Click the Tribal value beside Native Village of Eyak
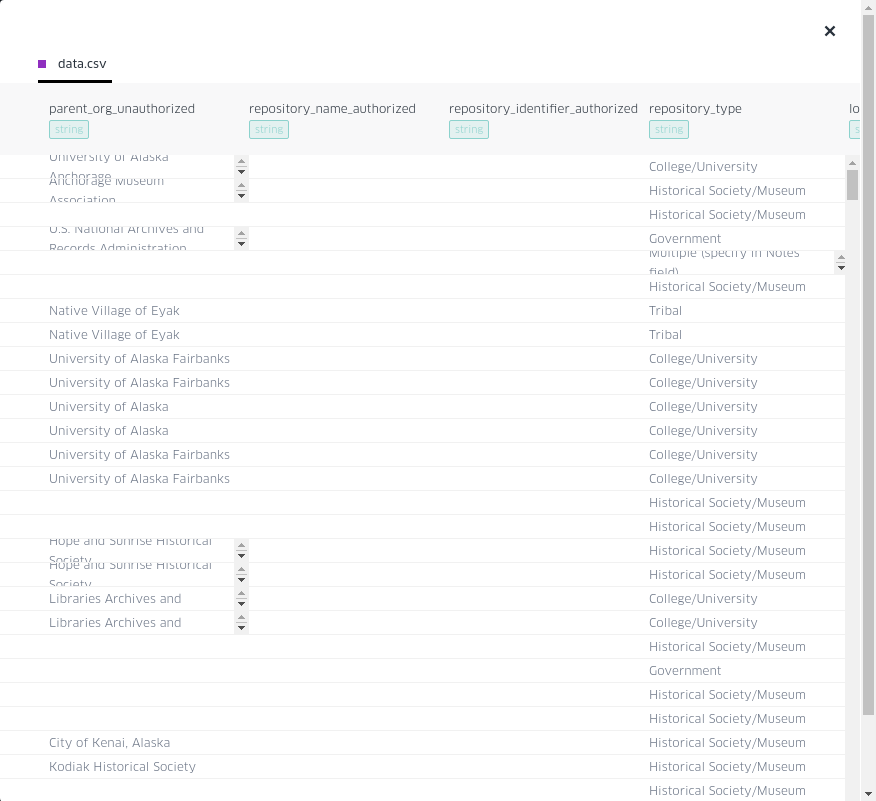The height and width of the screenshot is (801, 876). click(x=665, y=310)
